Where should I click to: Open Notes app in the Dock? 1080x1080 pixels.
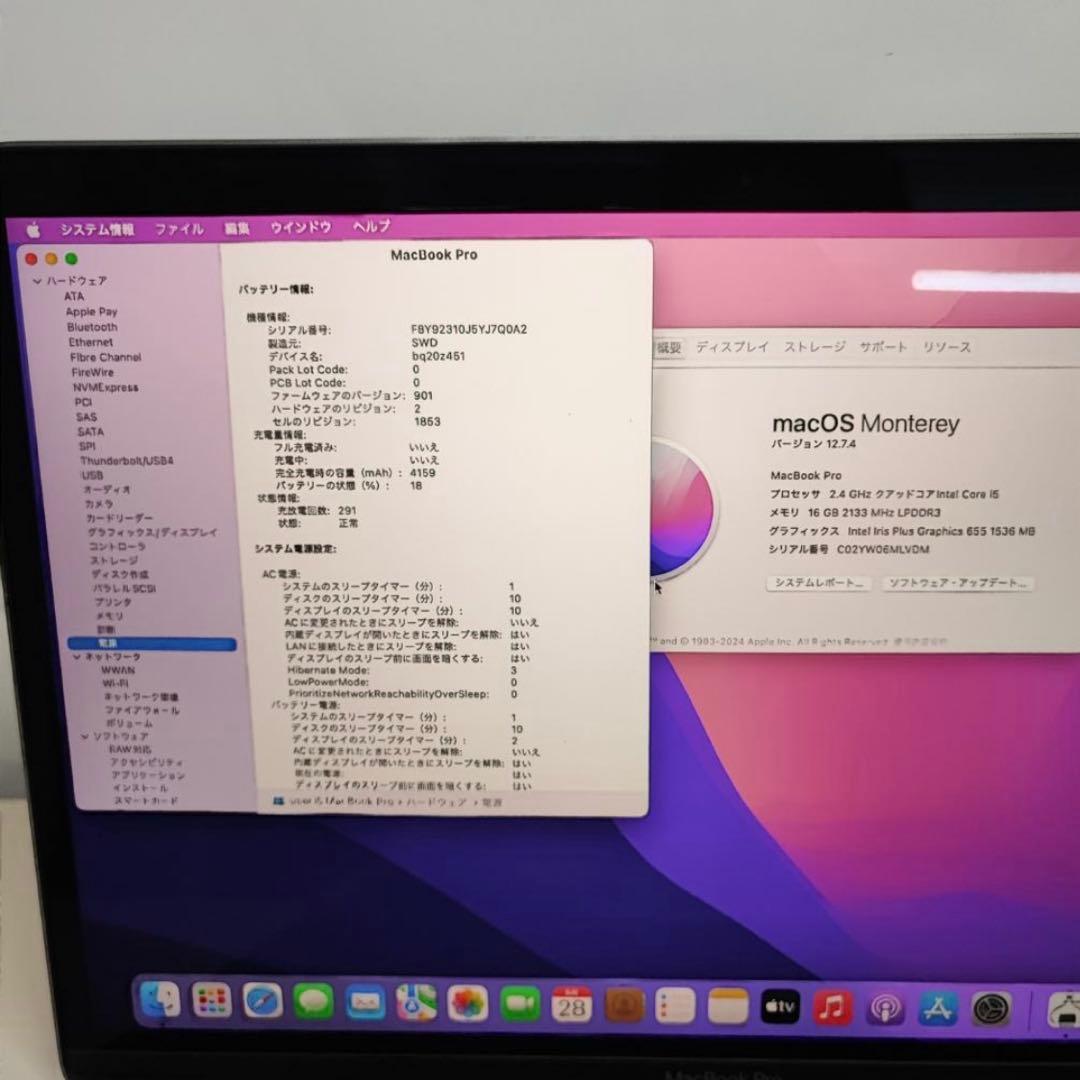click(x=728, y=1007)
